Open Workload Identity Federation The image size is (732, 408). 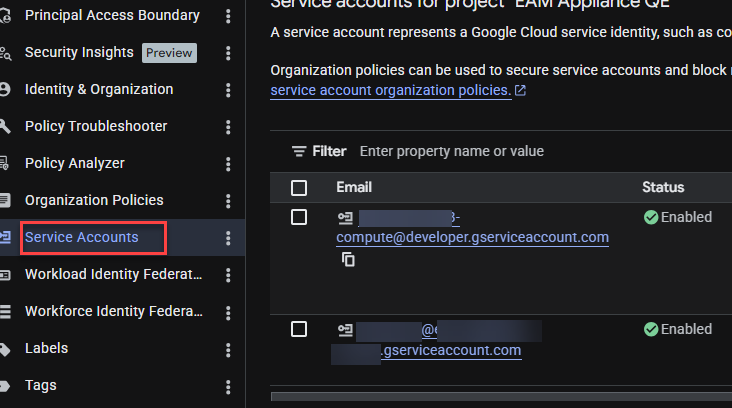pos(113,274)
